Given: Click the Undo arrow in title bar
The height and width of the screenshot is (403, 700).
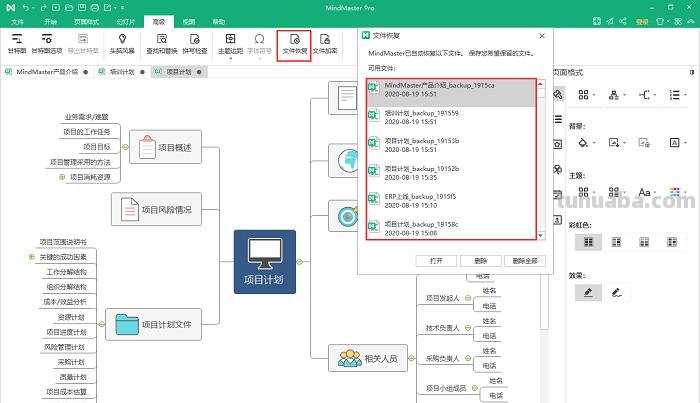Looking at the screenshot, I should (x=26, y=8).
